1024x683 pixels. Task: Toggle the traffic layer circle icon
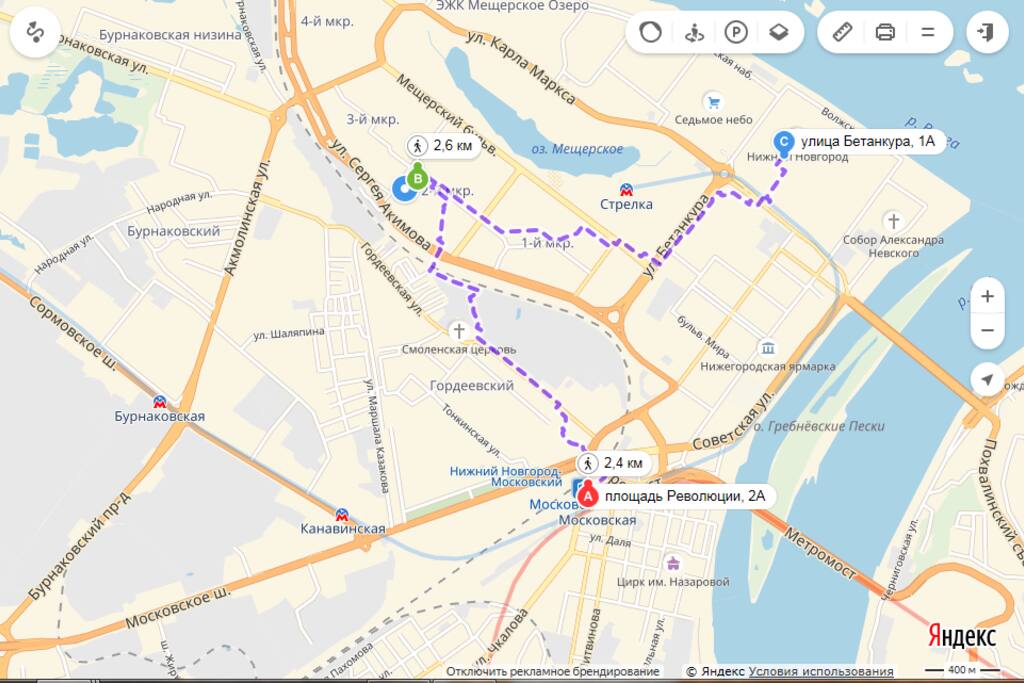click(x=650, y=31)
